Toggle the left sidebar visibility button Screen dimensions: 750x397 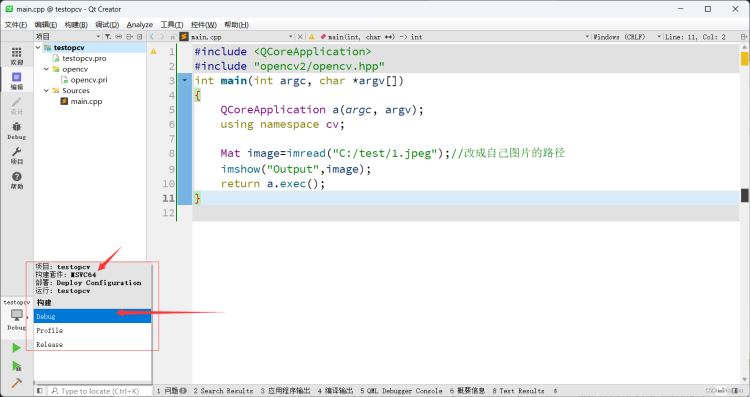[x=40, y=391]
